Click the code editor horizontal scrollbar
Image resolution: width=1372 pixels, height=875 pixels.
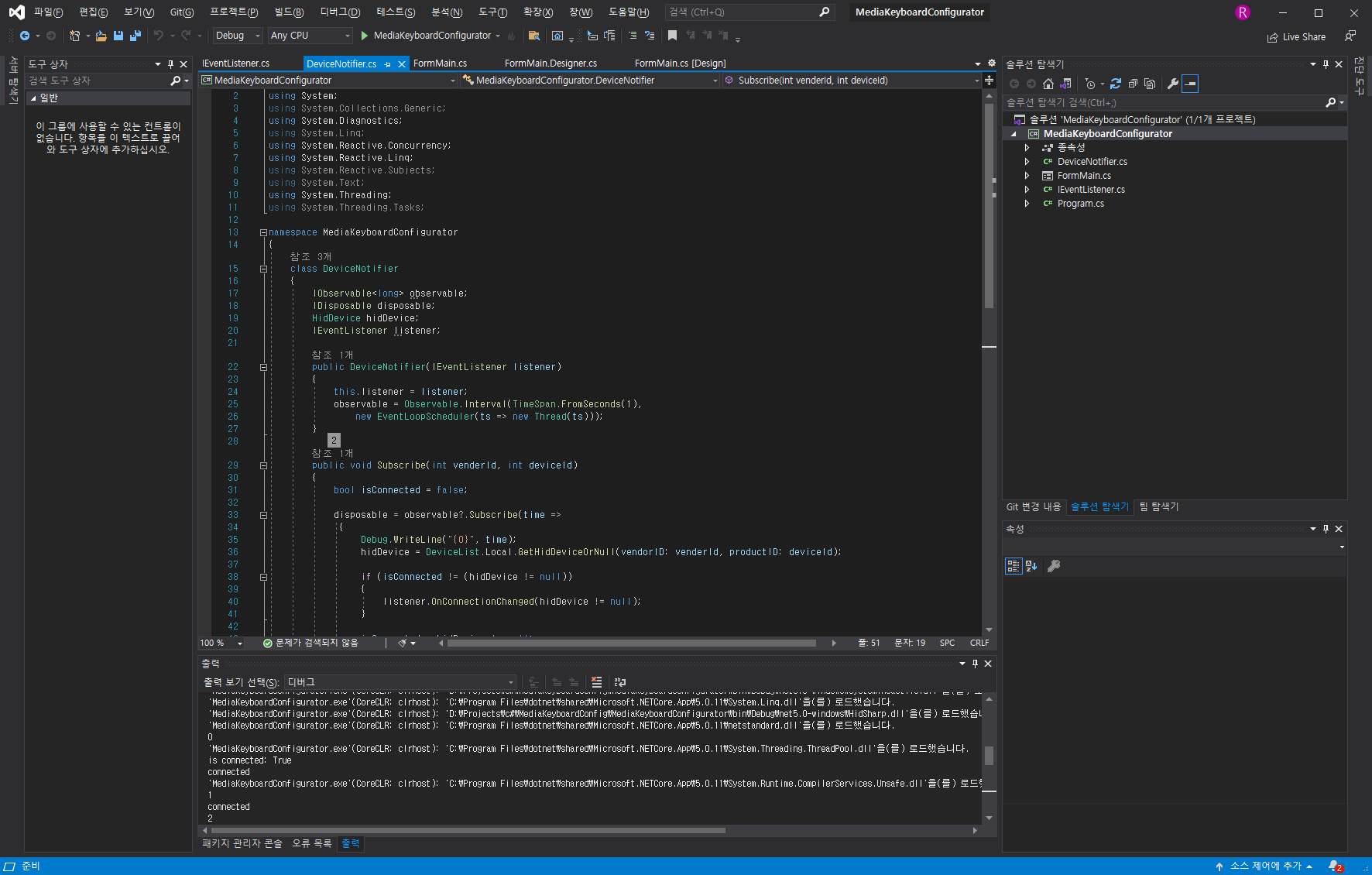(633, 643)
